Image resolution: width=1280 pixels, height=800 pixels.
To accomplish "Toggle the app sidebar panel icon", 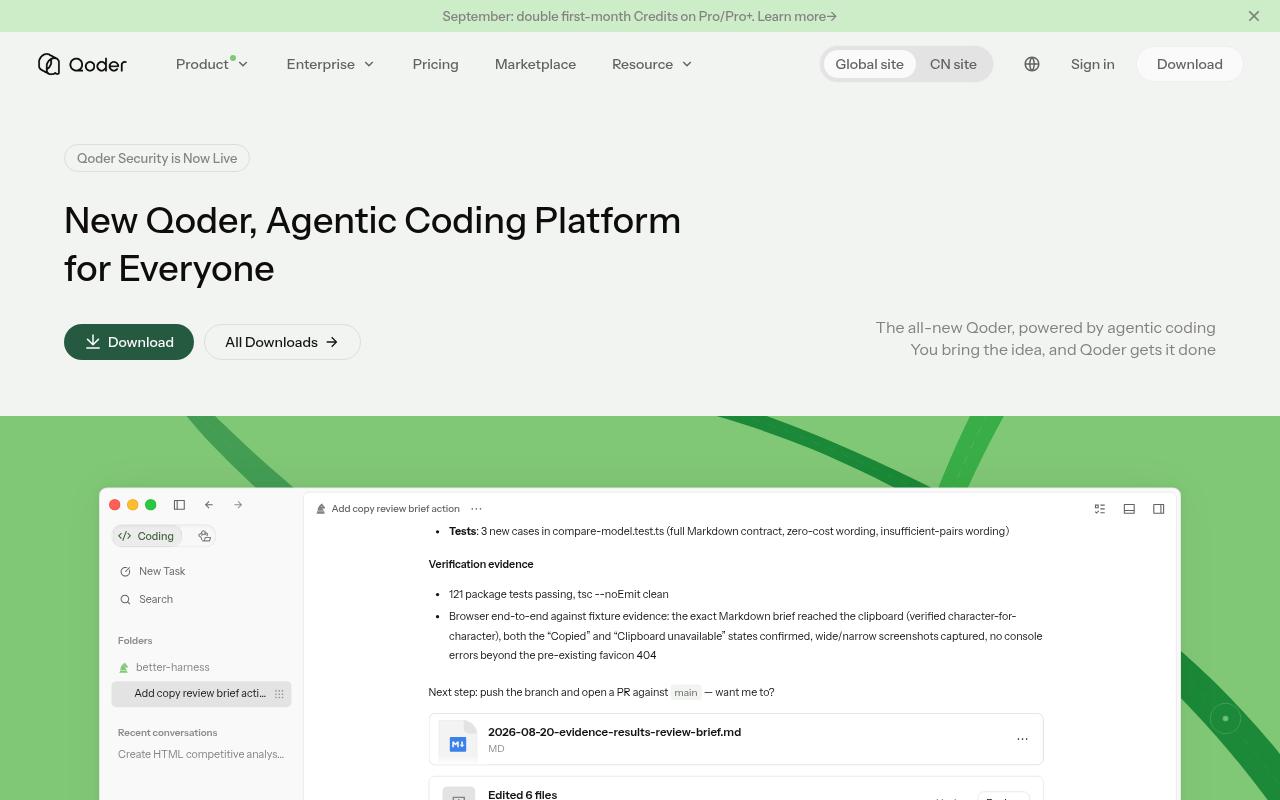I will [x=179, y=505].
